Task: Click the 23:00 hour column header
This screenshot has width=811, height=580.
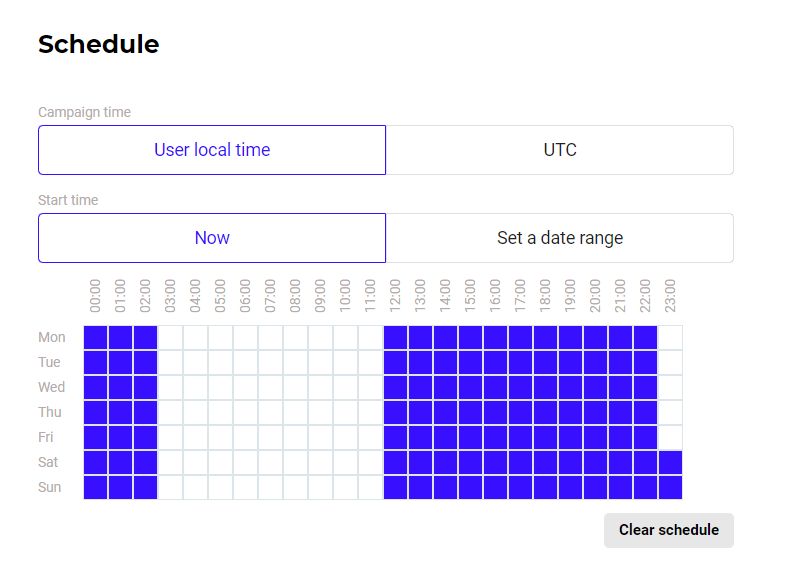Action: coord(670,295)
